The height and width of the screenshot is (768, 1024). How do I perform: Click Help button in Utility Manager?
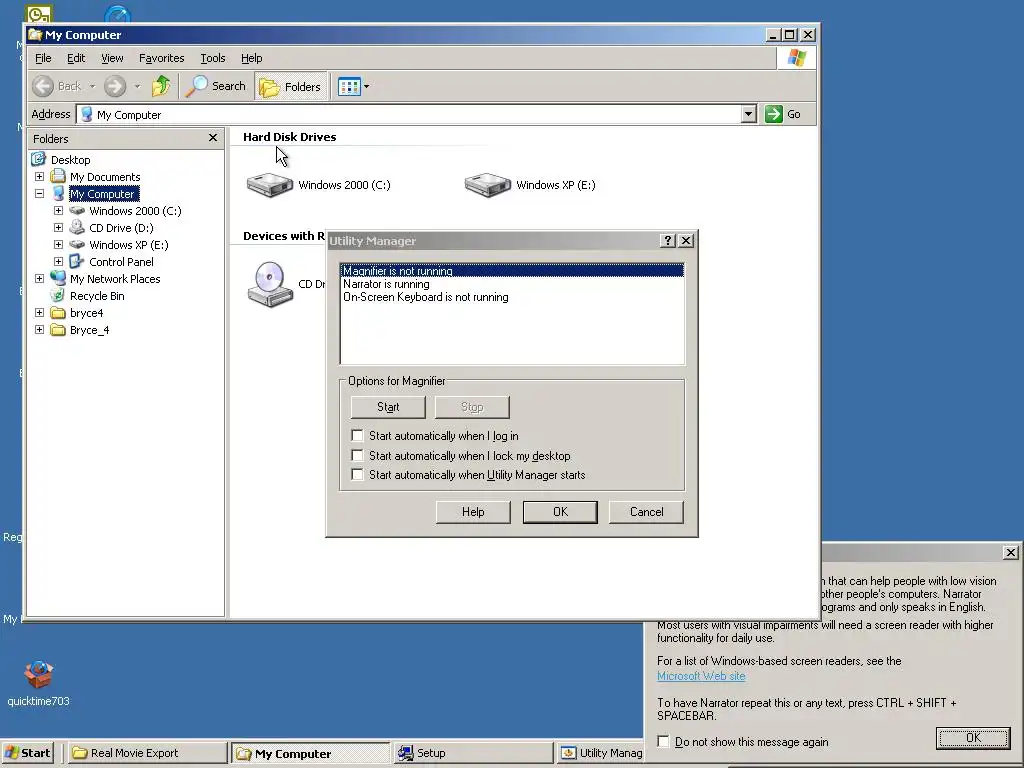473,512
